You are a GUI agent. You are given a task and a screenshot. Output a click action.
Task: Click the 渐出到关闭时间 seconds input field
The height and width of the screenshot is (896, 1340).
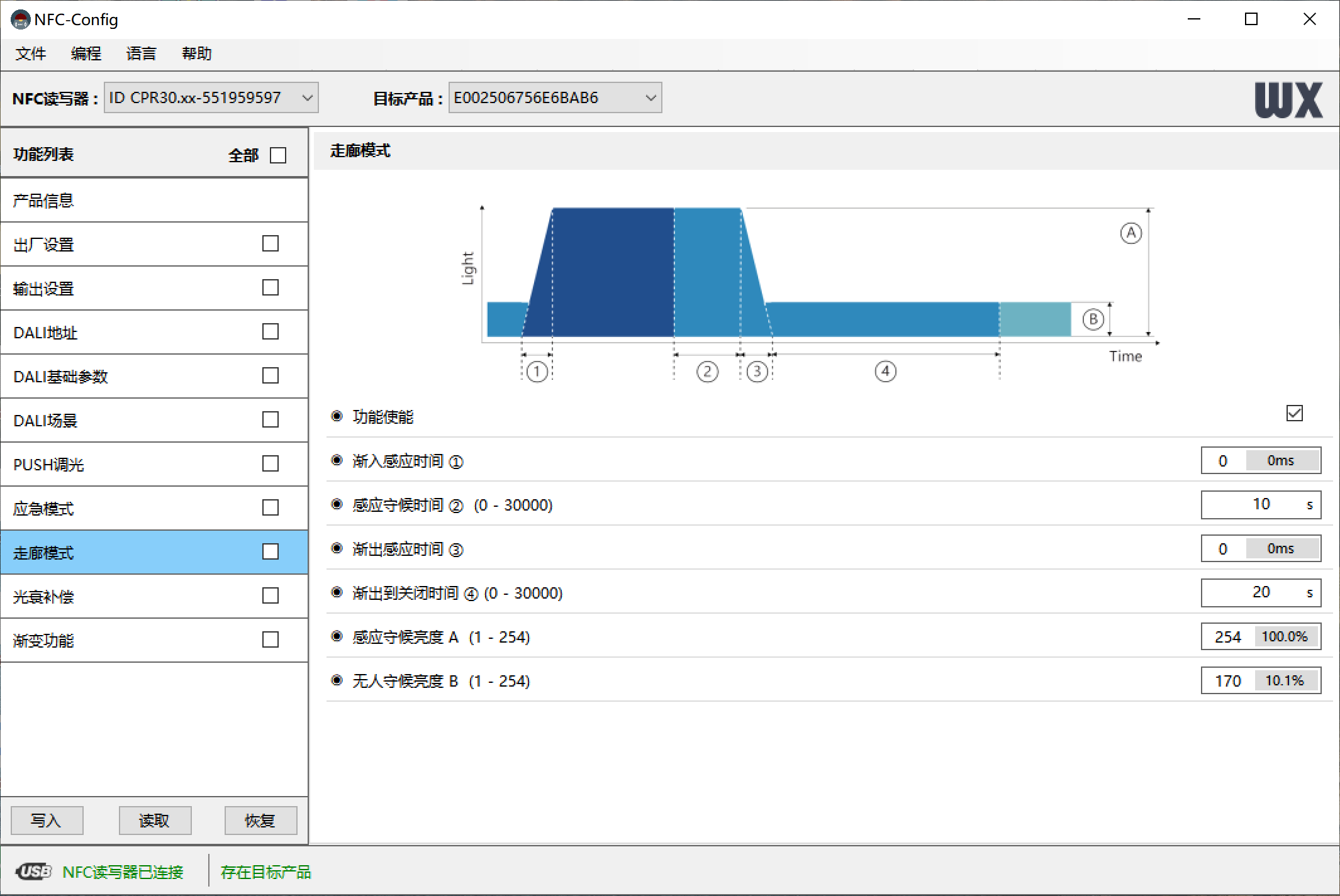(1261, 592)
